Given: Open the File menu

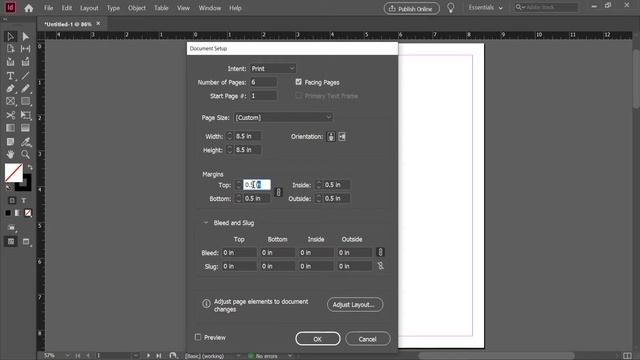Looking at the screenshot, I should (x=49, y=8).
